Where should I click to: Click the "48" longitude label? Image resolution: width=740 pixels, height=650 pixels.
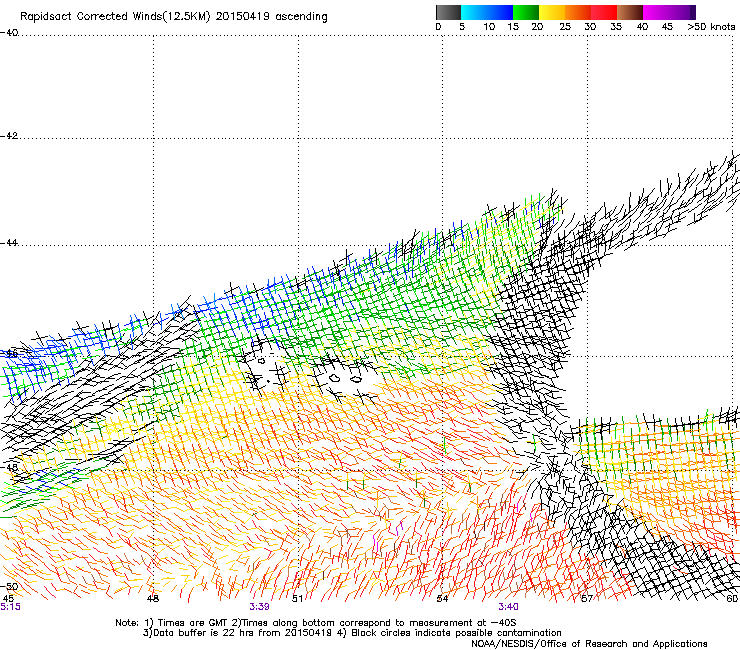(x=152, y=599)
